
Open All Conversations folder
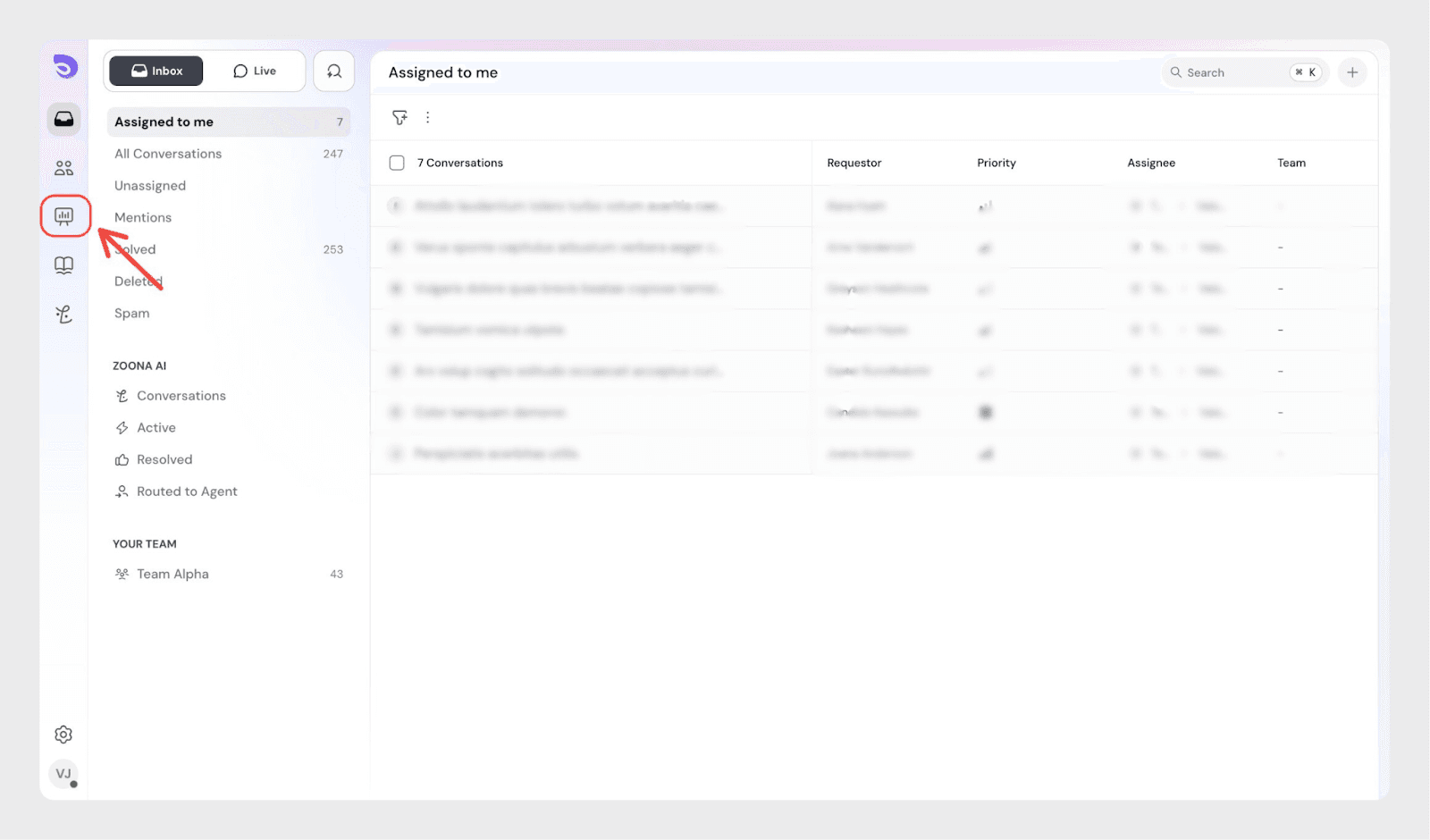(168, 154)
